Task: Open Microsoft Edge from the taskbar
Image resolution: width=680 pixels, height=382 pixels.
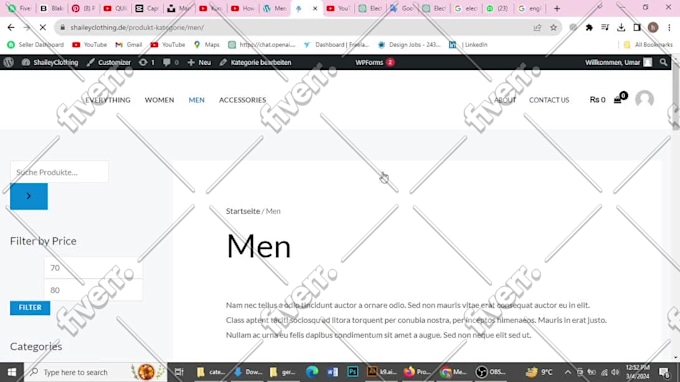Action: click(x=312, y=372)
